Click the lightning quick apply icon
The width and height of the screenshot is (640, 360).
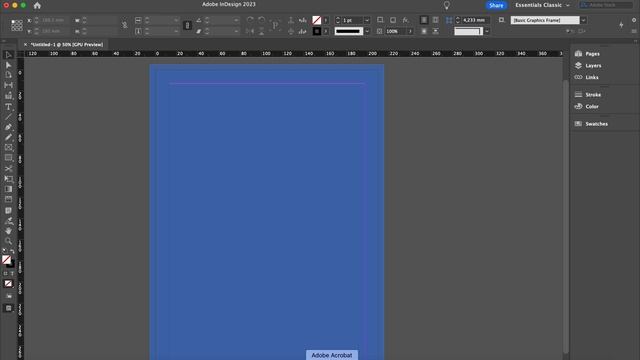pos(621,25)
